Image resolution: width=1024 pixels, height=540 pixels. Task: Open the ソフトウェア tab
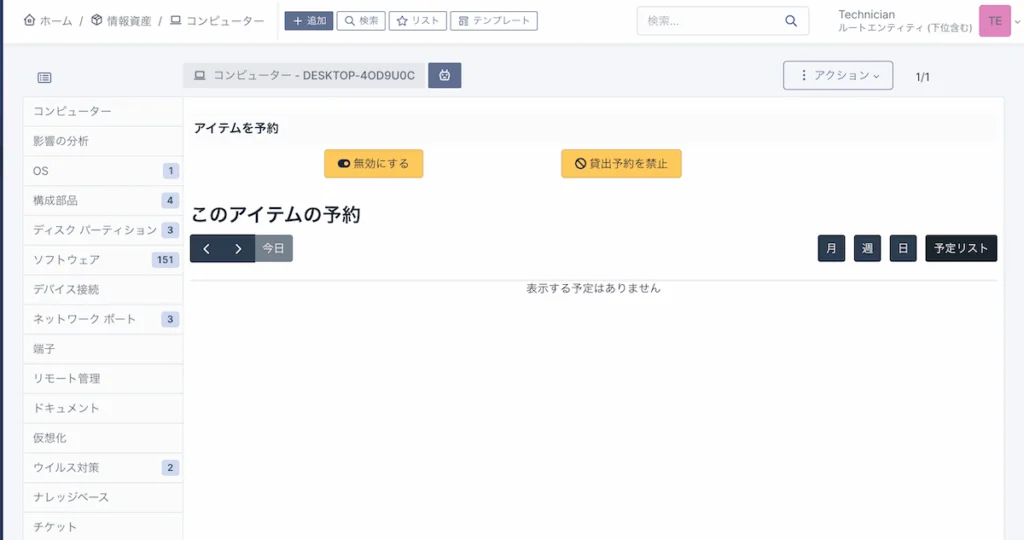point(103,260)
